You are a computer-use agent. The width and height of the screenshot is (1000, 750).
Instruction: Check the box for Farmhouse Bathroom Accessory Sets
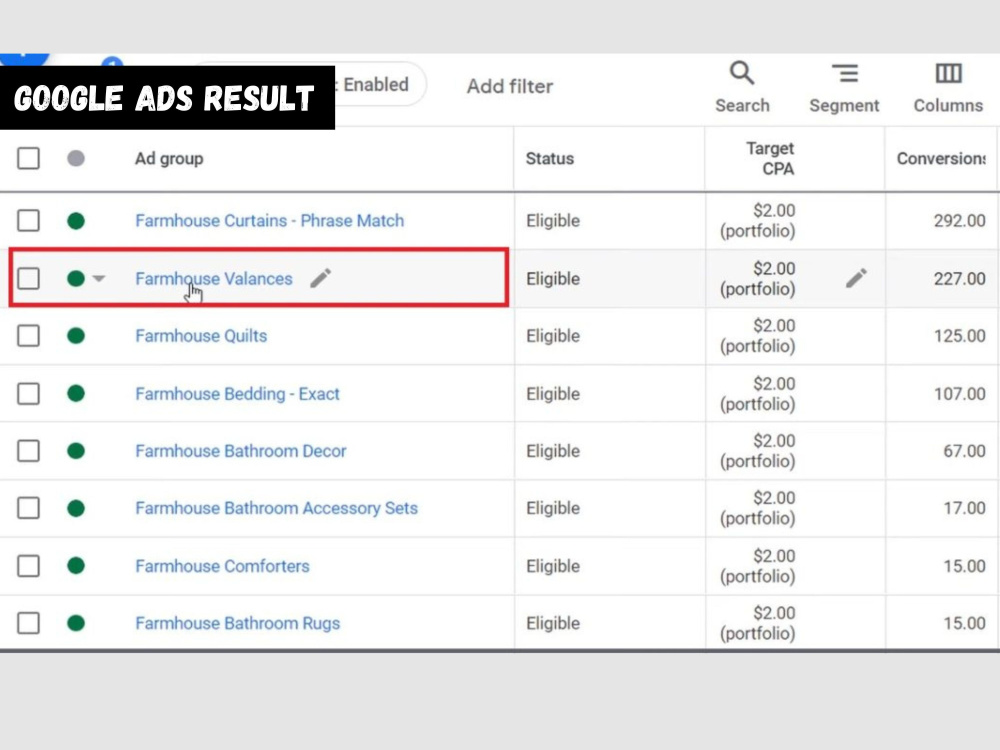(28, 508)
